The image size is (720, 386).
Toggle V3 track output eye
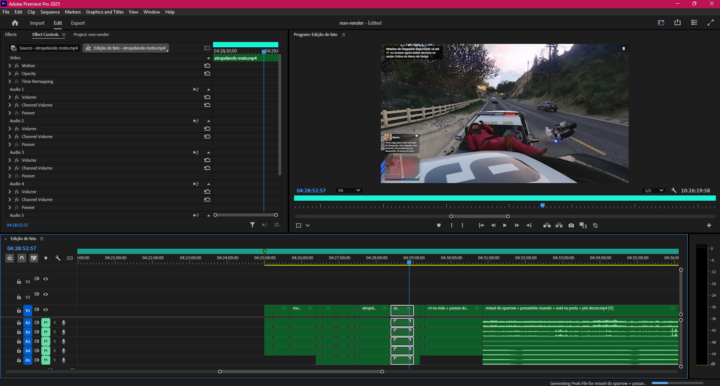pyautogui.click(x=45, y=279)
